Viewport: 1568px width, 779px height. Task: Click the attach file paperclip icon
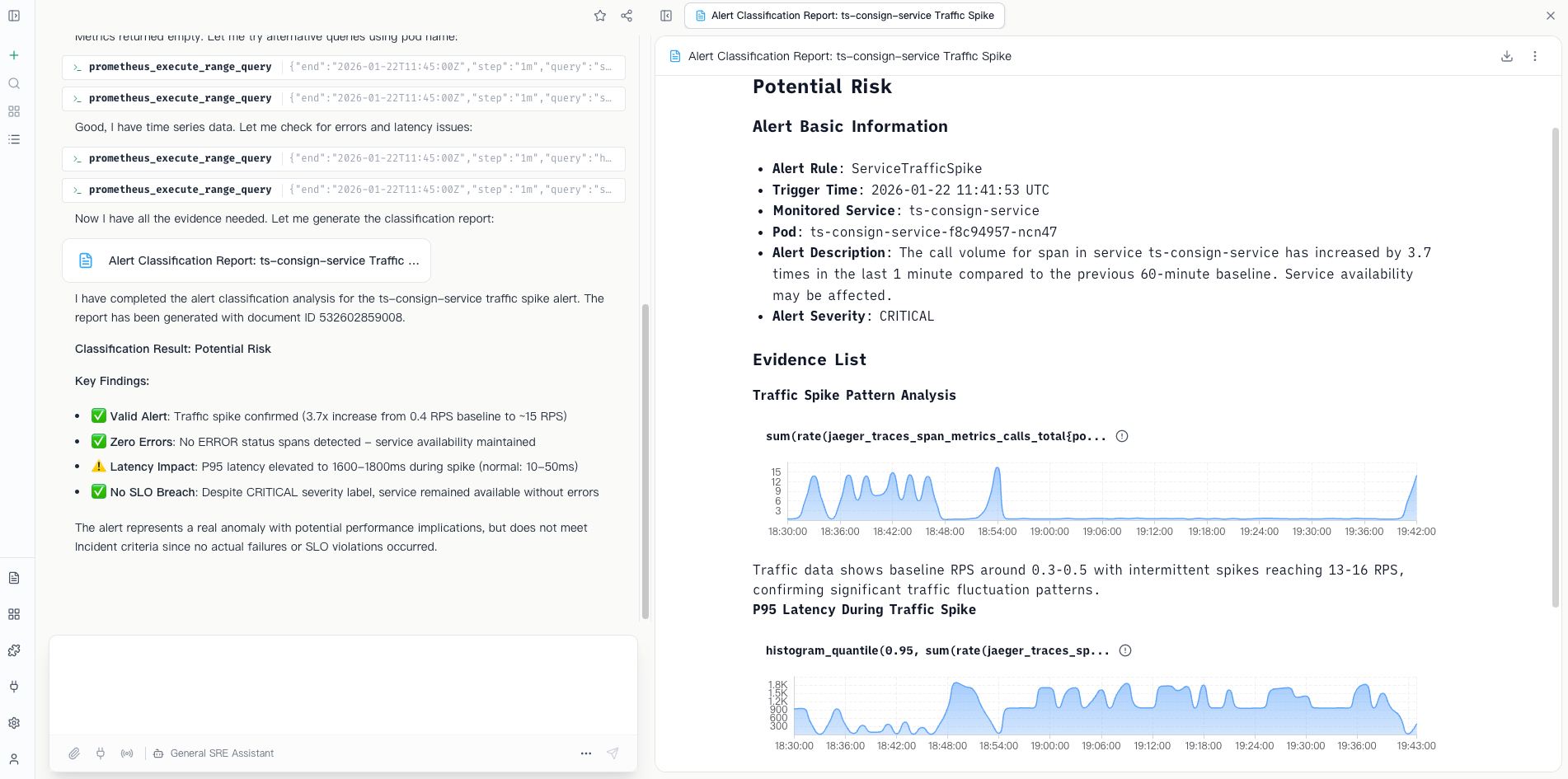(74, 753)
